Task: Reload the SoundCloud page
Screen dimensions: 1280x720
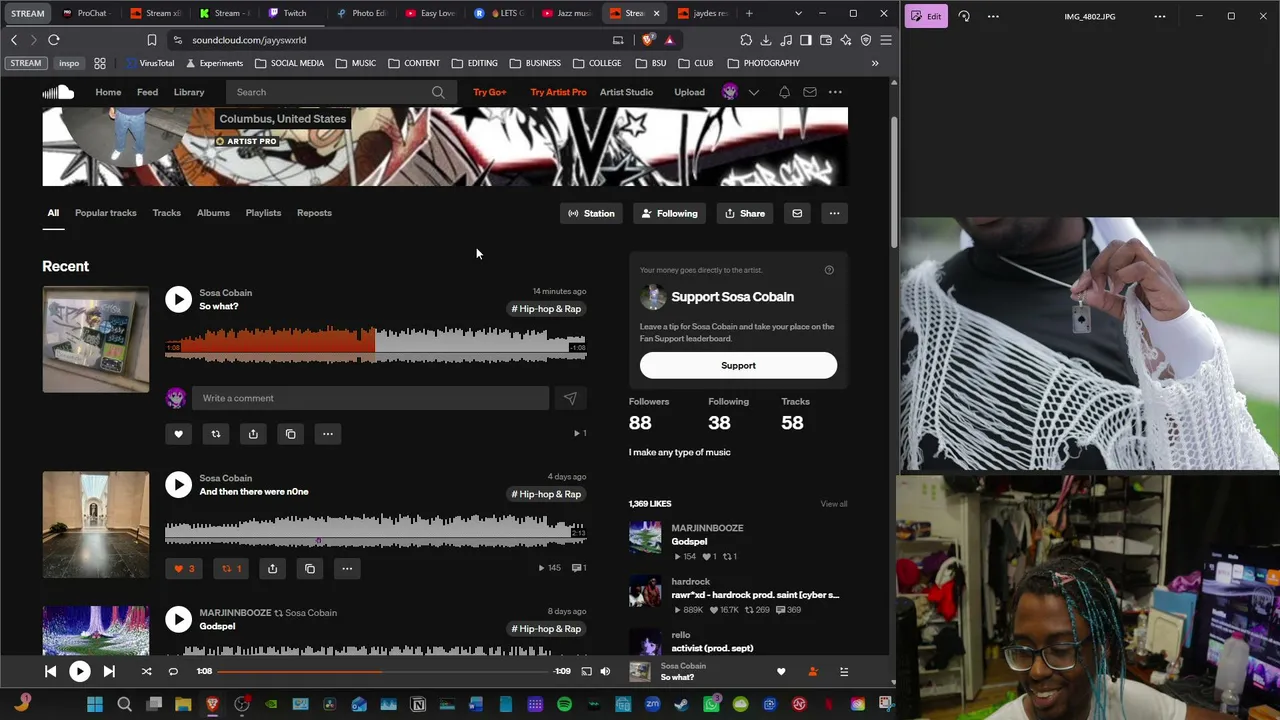Action: [x=54, y=40]
